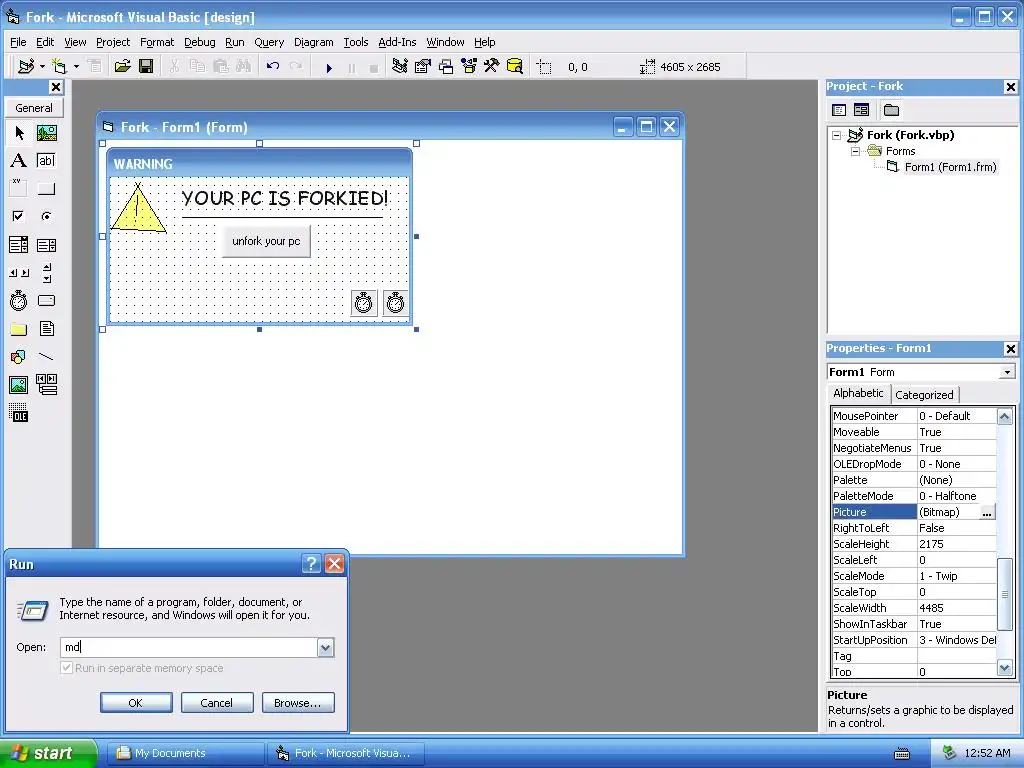1024x768 pixels.
Task: Select Form1 (Form1.frm) in project tree
Action: [950, 167]
